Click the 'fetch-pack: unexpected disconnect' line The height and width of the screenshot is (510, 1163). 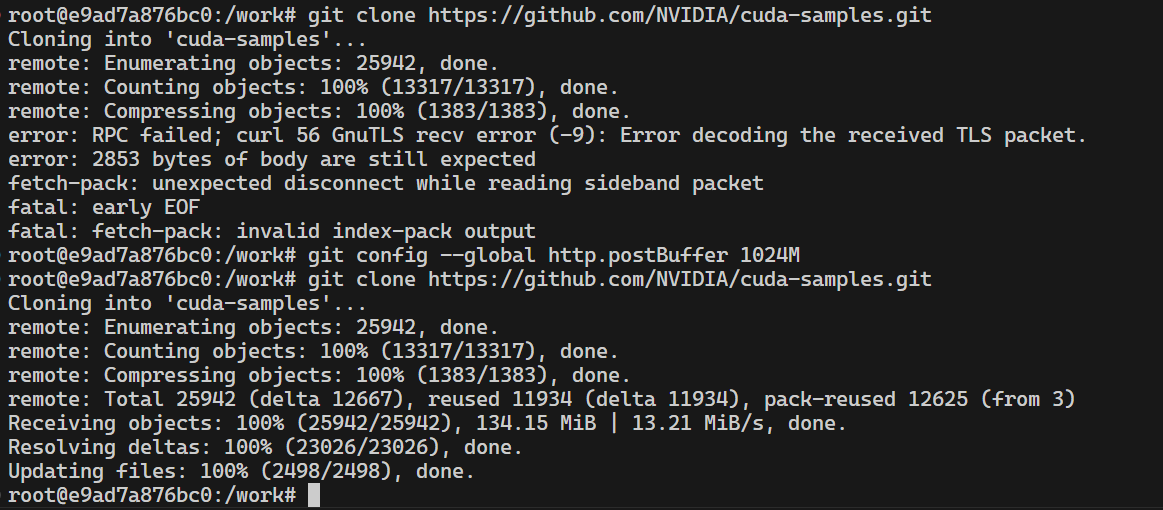(x=386, y=183)
